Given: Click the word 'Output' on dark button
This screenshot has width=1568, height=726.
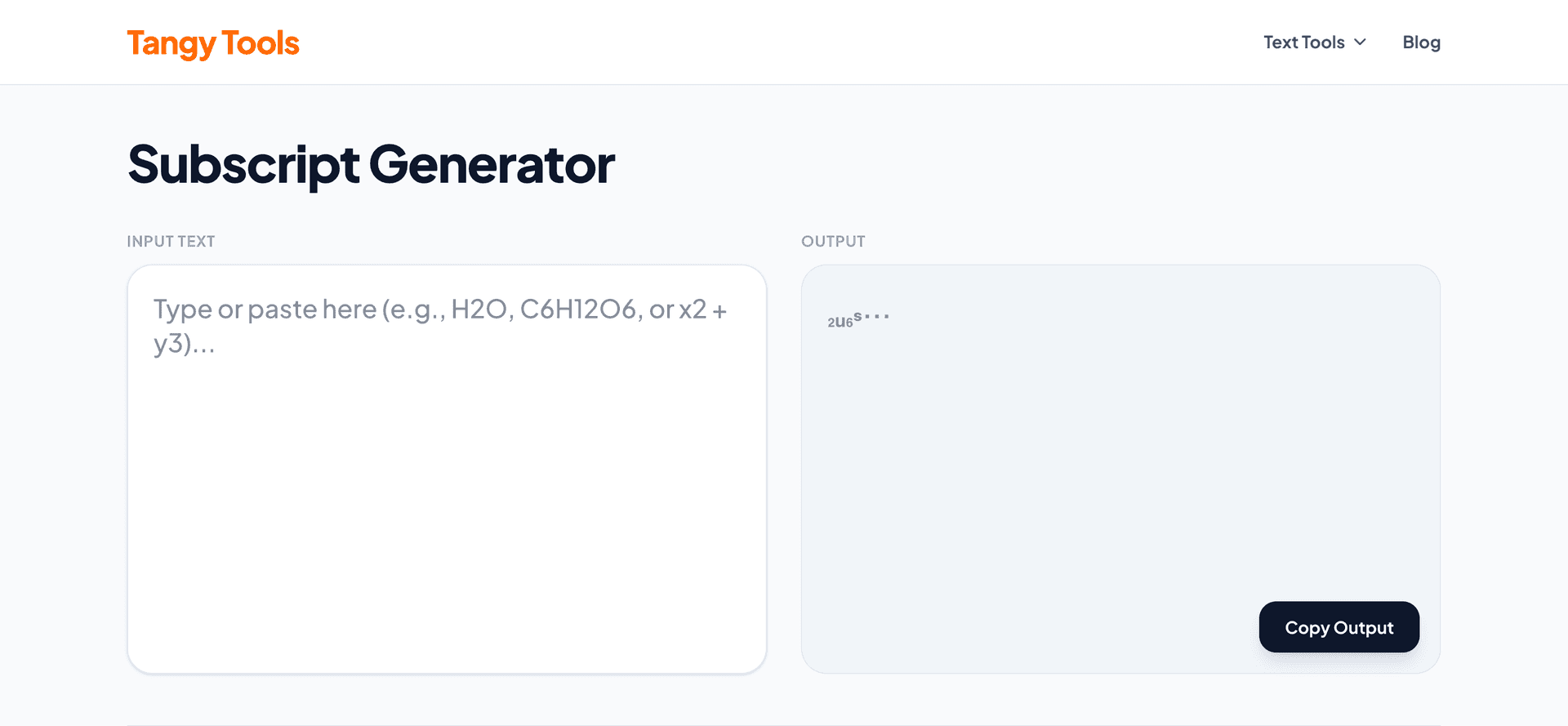Looking at the screenshot, I should click(x=1364, y=627).
